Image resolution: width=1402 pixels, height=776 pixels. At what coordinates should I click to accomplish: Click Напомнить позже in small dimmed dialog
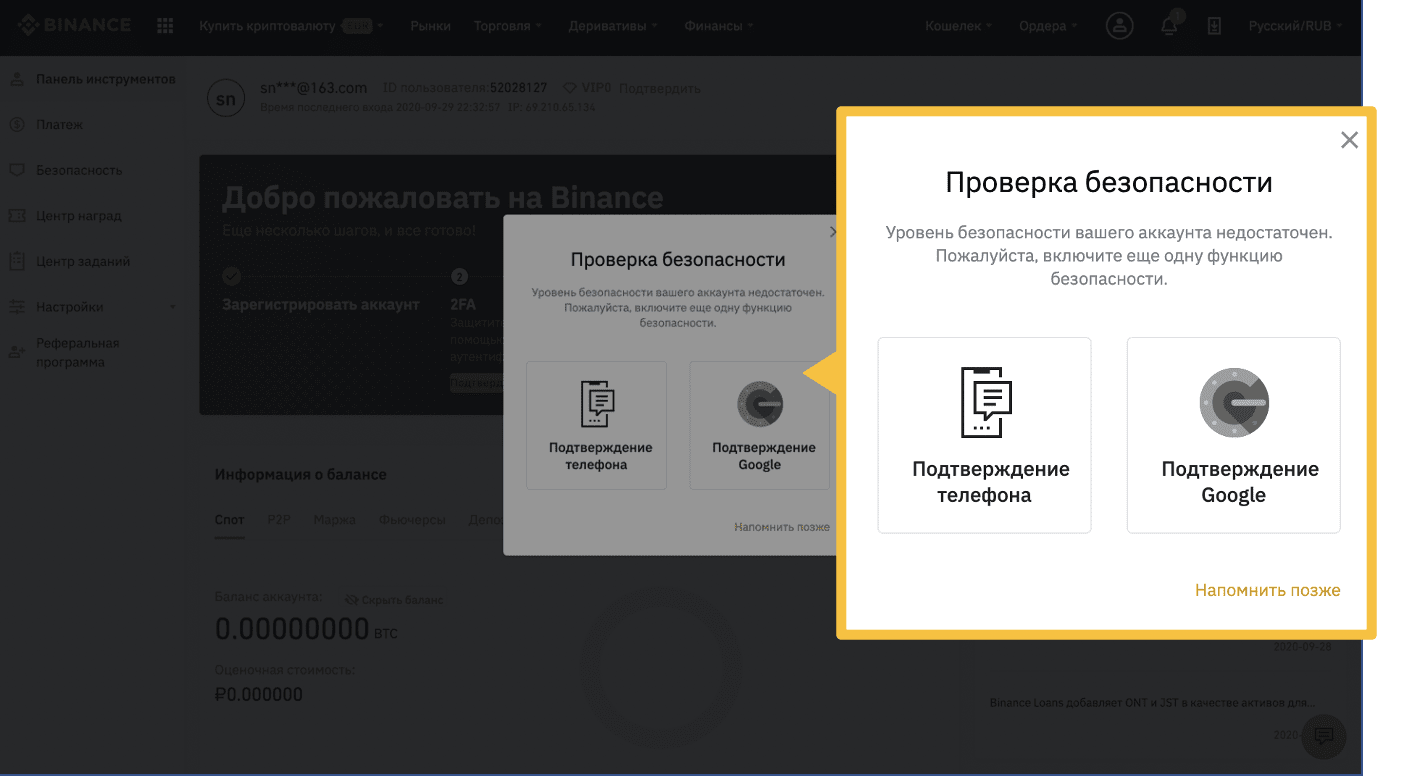[782, 527]
